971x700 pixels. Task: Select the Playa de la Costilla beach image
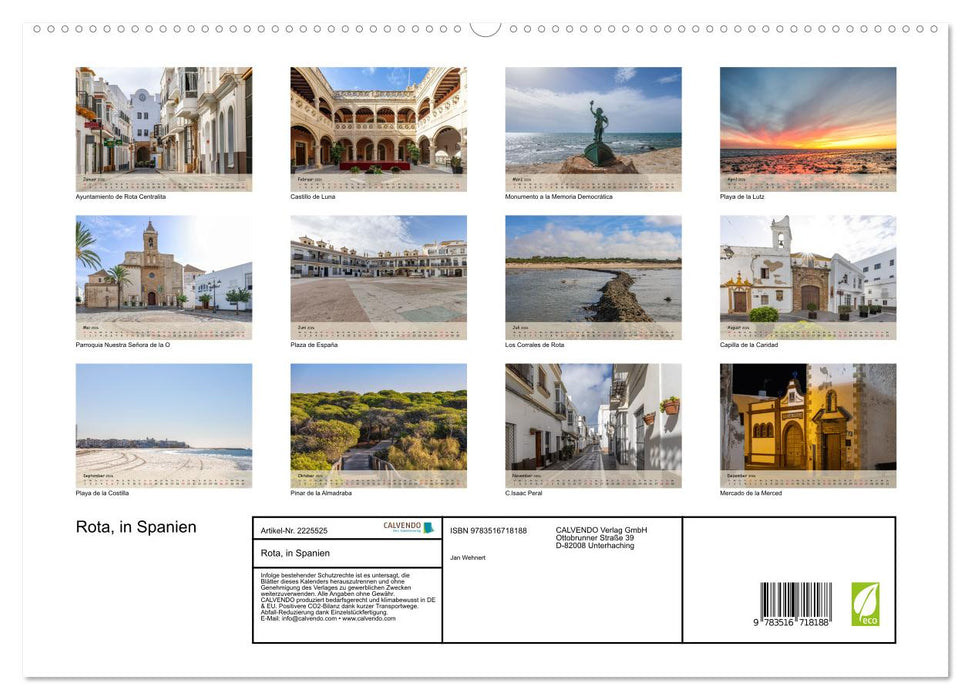pyautogui.click(x=163, y=421)
